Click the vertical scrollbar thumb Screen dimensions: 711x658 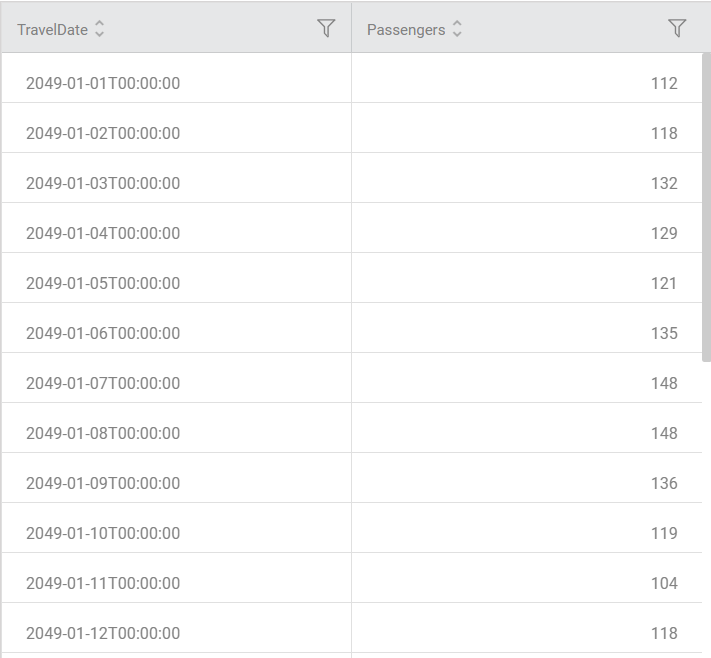706,207
